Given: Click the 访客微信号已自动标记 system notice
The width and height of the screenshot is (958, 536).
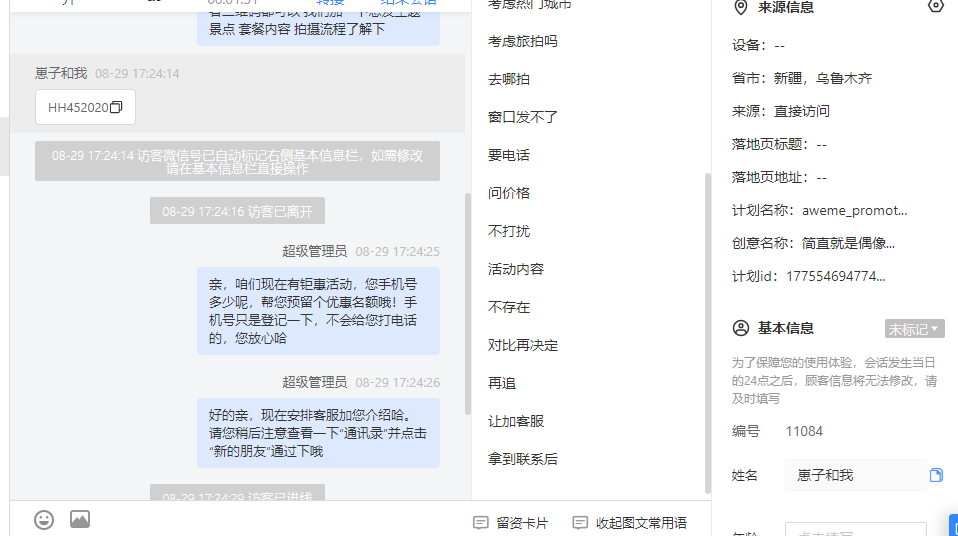Looking at the screenshot, I should tap(237, 161).
